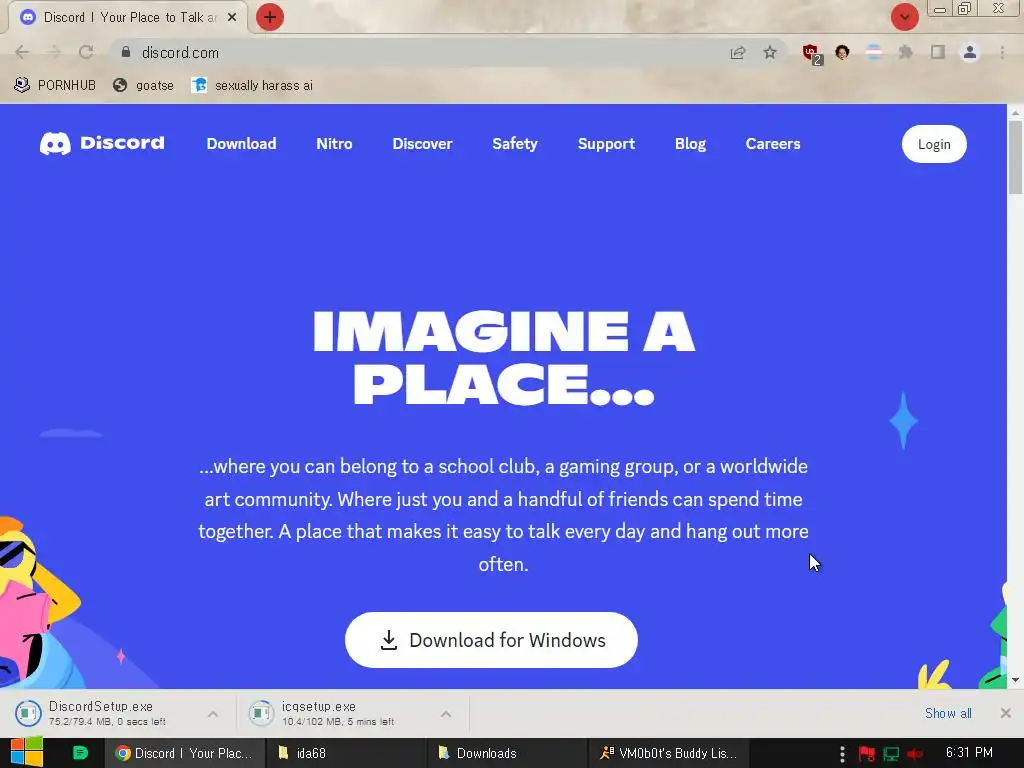1024x768 pixels.
Task: Toggle the browser side panel
Action: [x=938, y=52]
